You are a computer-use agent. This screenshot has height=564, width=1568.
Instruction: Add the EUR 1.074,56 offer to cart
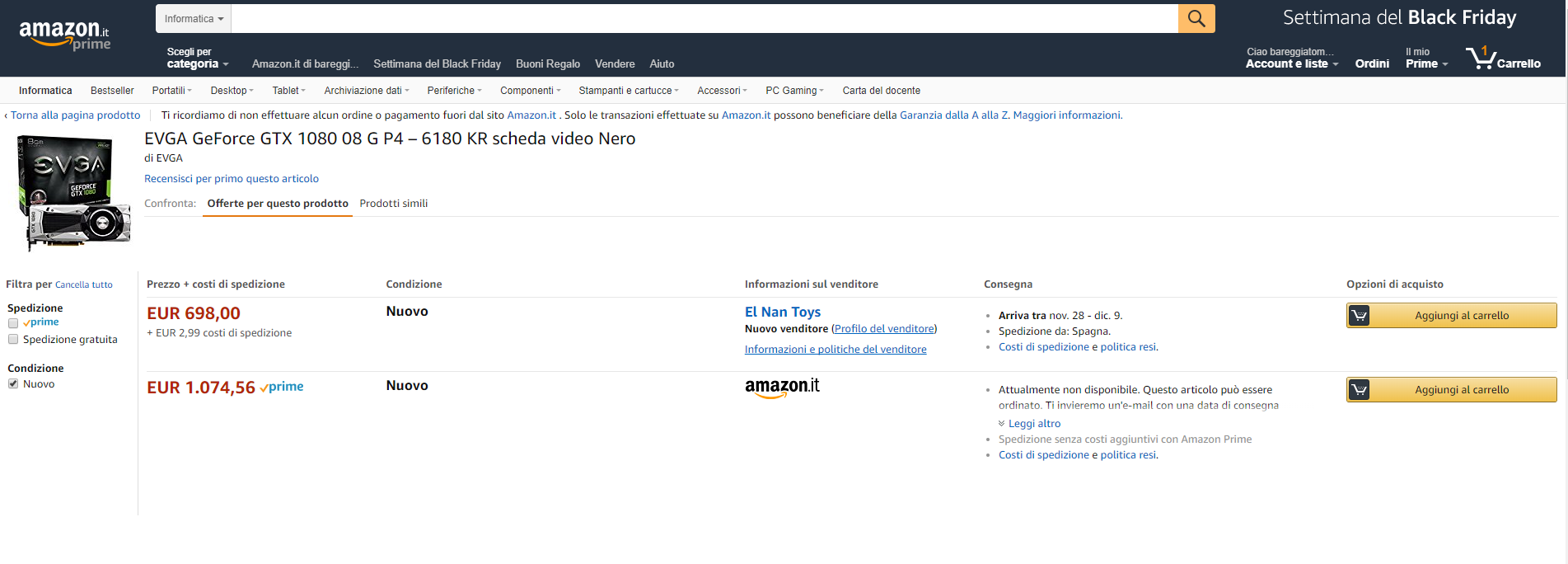click(1451, 390)
